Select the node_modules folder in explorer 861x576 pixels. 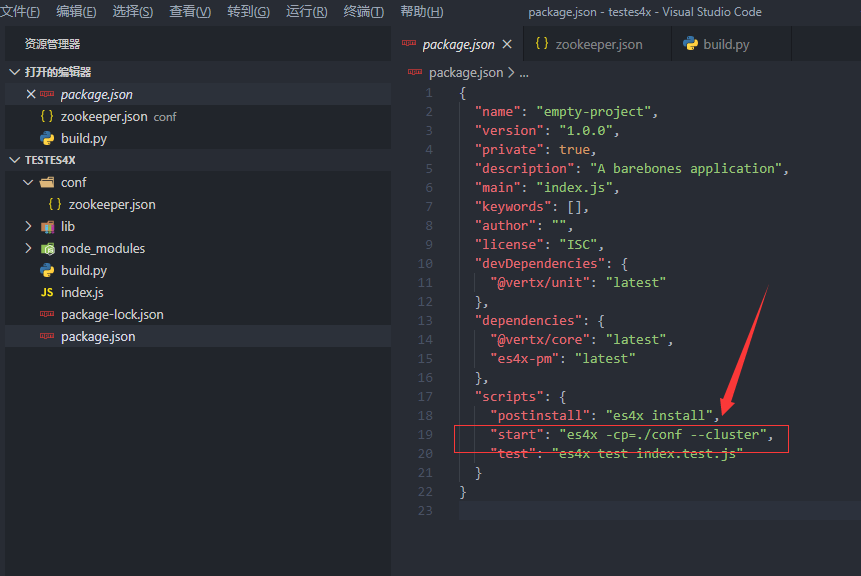click(198, 248)
